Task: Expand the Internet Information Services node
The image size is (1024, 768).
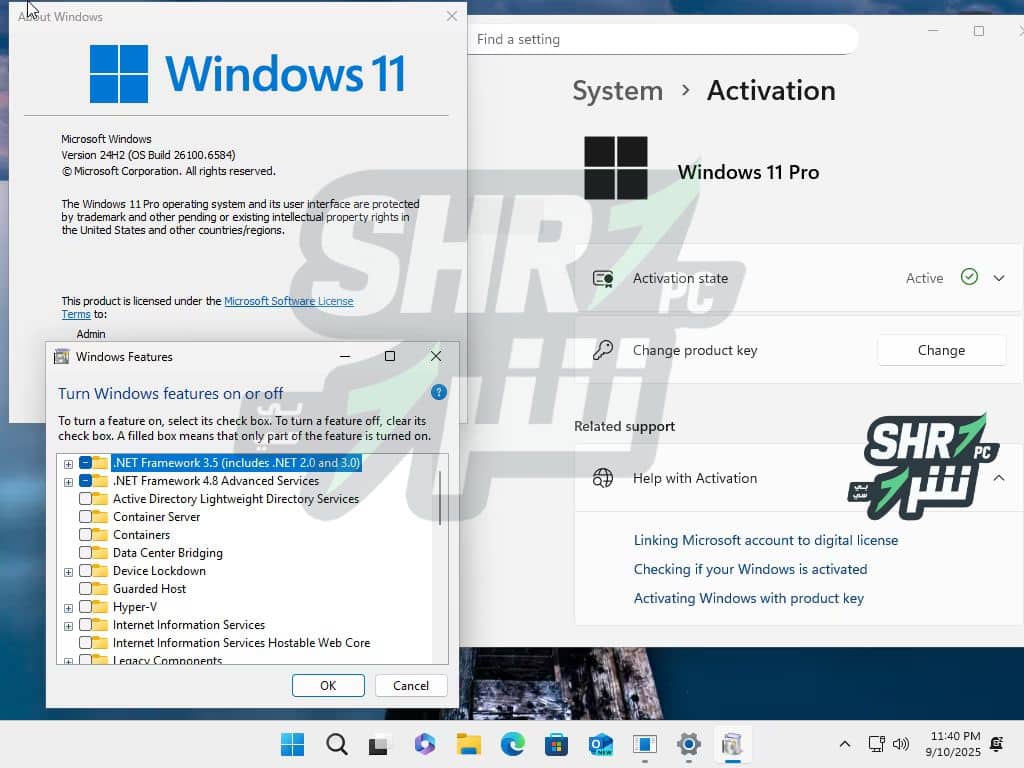Action: pyautogui.click(x=68, y=626)
